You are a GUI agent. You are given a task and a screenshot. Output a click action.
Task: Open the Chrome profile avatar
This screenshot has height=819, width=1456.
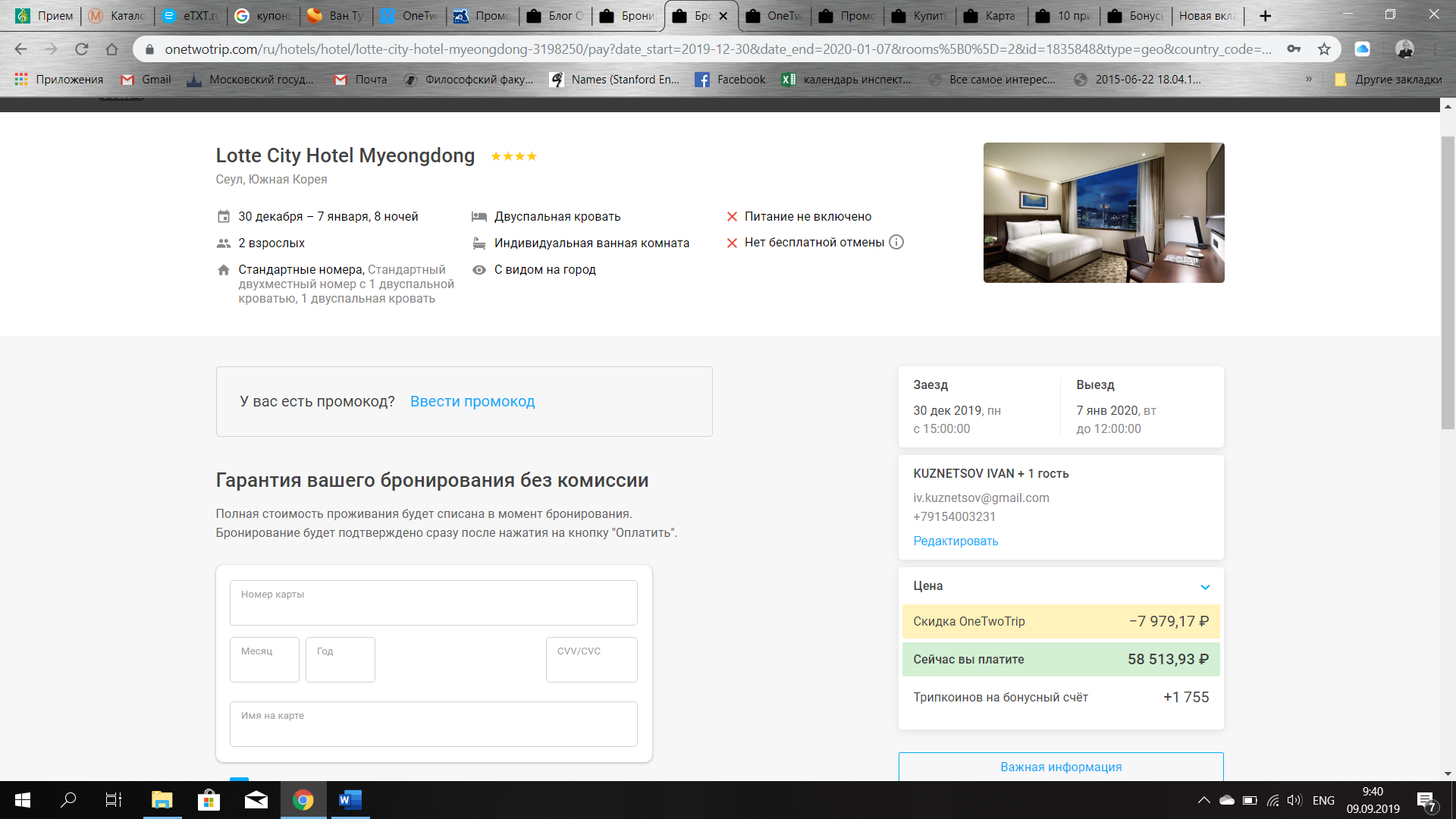pyautogui.click(x=1404, y=49)
